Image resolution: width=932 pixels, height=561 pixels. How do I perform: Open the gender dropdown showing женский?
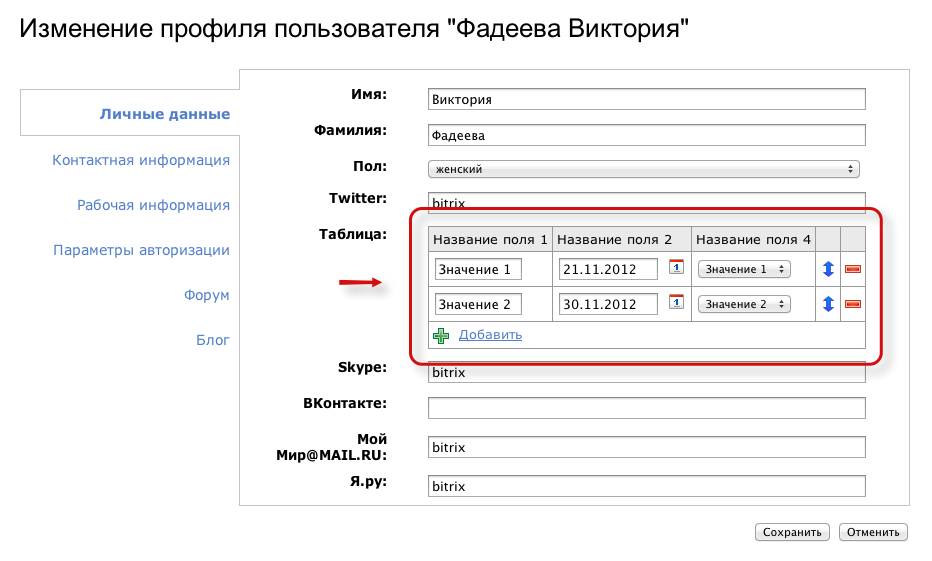[644, 169]
